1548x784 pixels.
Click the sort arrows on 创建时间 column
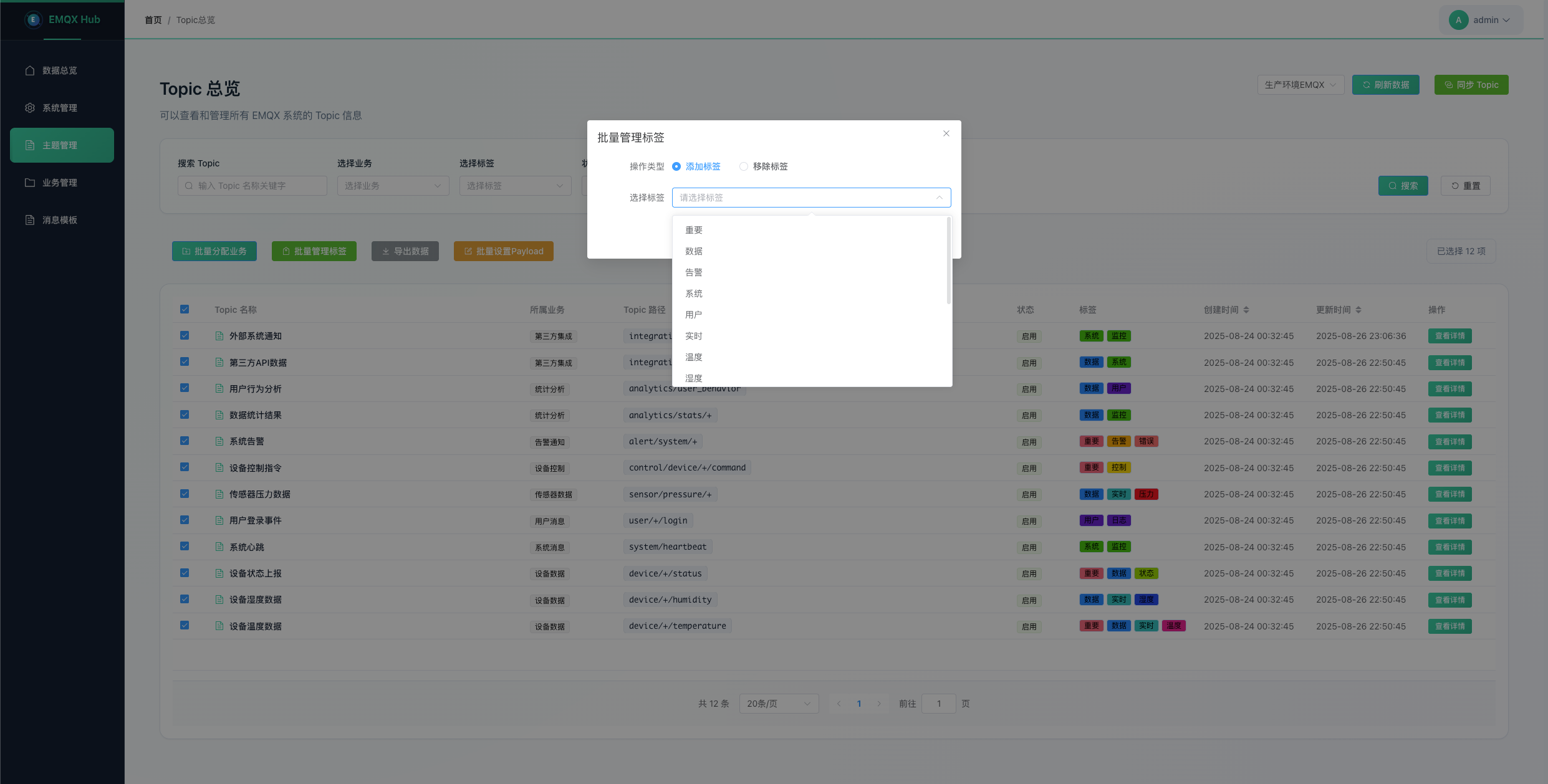tap(1246, 310)
